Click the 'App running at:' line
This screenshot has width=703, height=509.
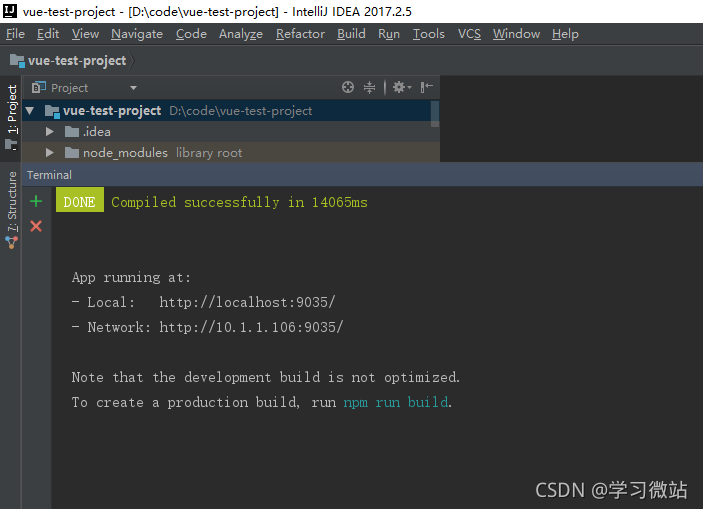click(x=131, y=278)
